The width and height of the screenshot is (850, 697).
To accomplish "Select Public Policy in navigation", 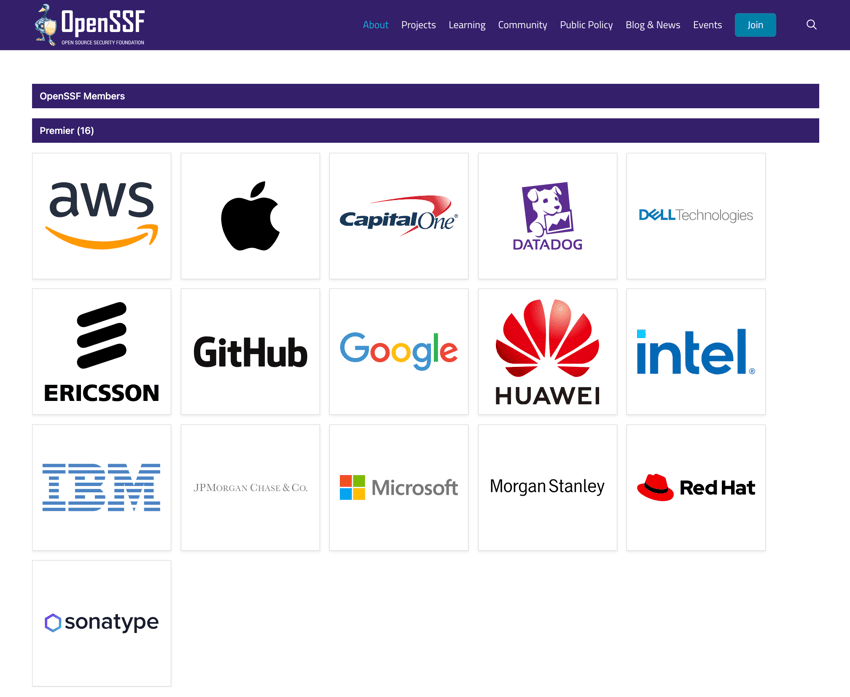I will [586, 25].
